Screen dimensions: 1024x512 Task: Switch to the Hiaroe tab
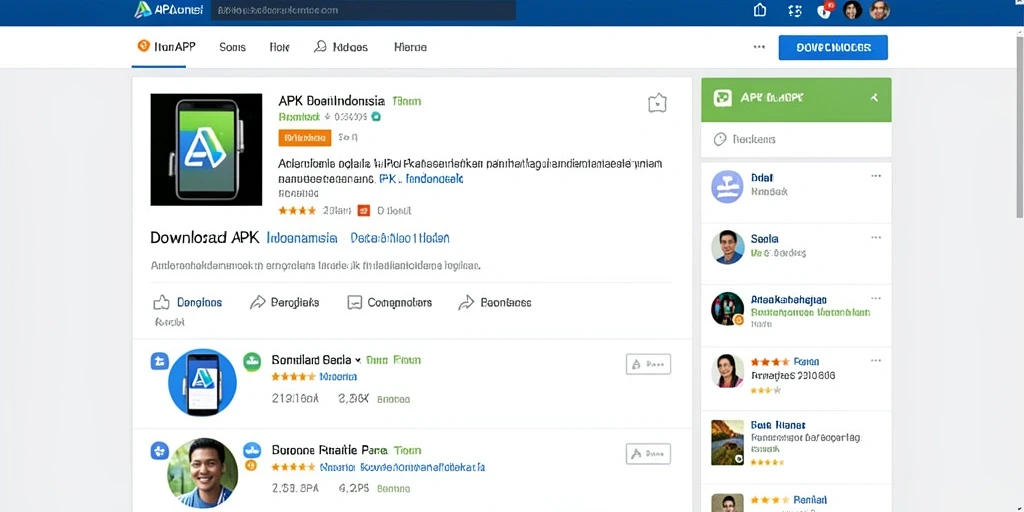point(410,47)
